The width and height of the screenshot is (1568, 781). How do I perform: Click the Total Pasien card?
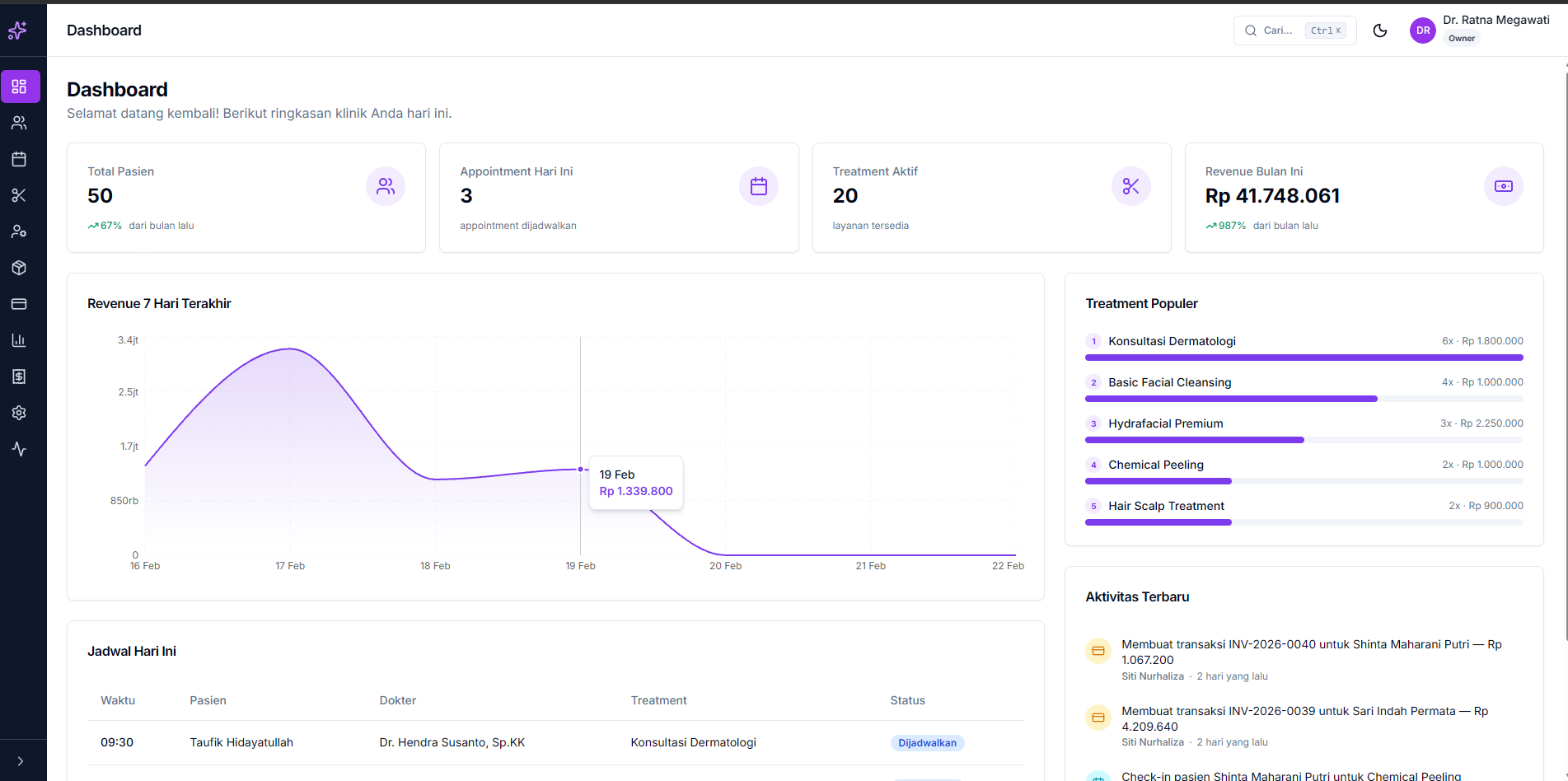pyautogui.click(x=246, y=198)
